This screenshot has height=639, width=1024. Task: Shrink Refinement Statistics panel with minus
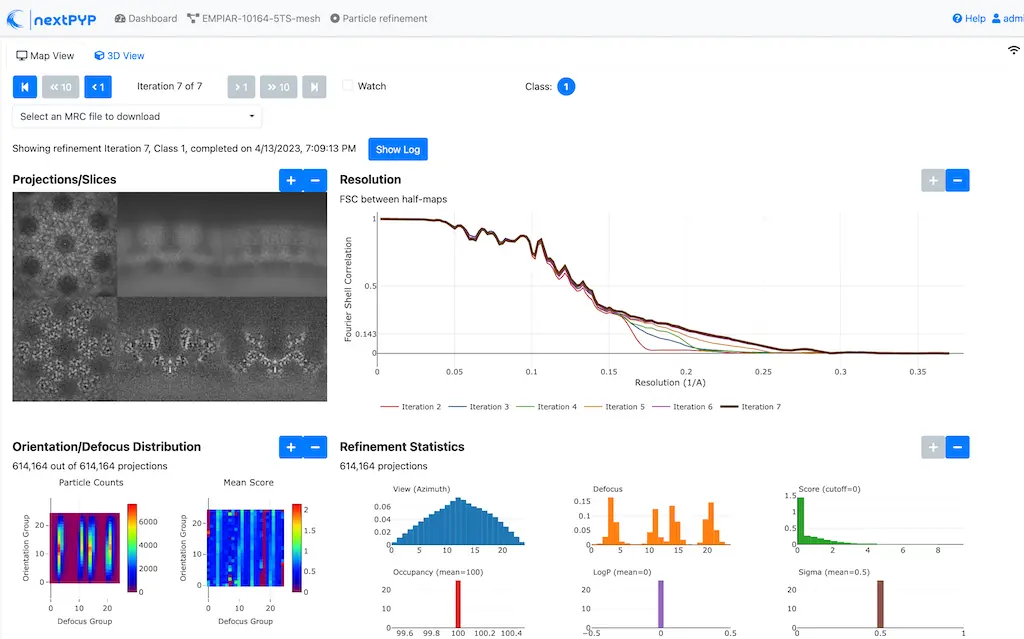click(x=957, y=447)
